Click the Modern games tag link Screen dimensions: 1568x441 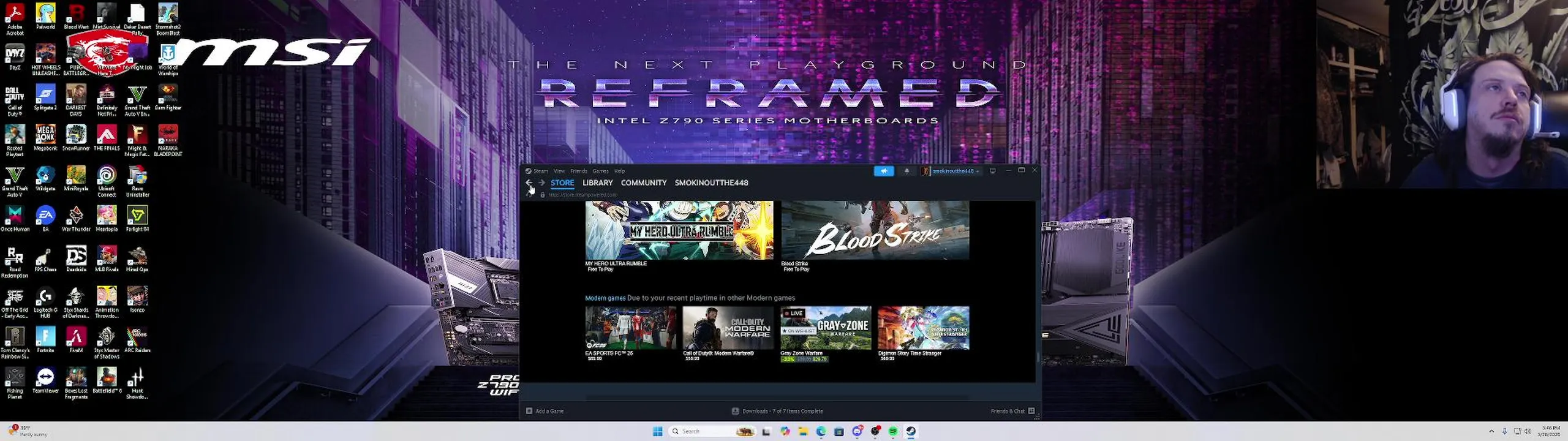click(605, 298)
